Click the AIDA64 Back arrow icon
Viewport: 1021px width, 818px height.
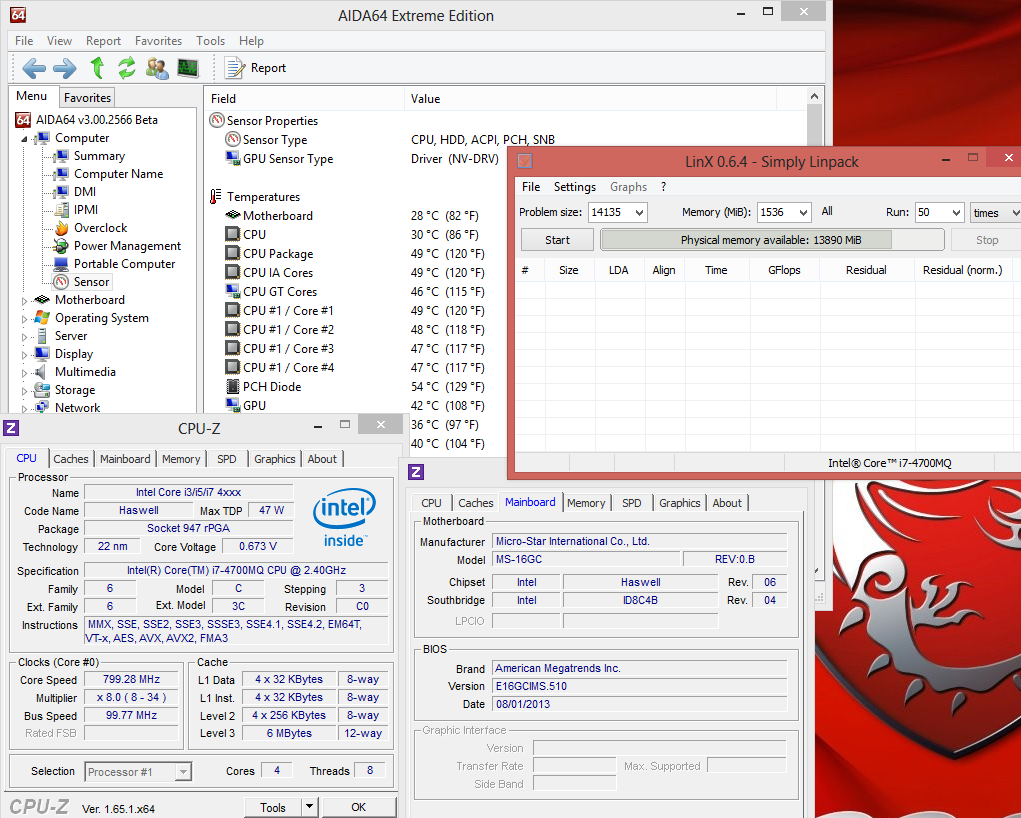click(34, 68)
